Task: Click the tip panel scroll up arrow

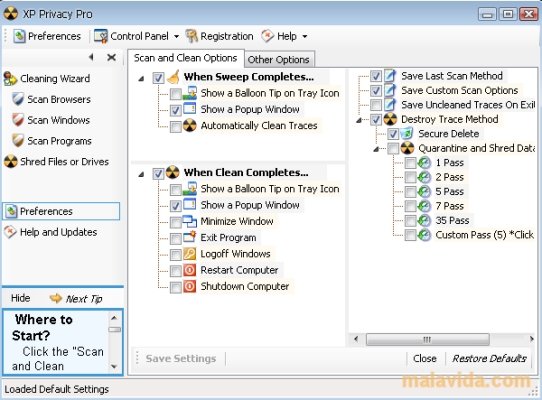Action: coord(114,318)
